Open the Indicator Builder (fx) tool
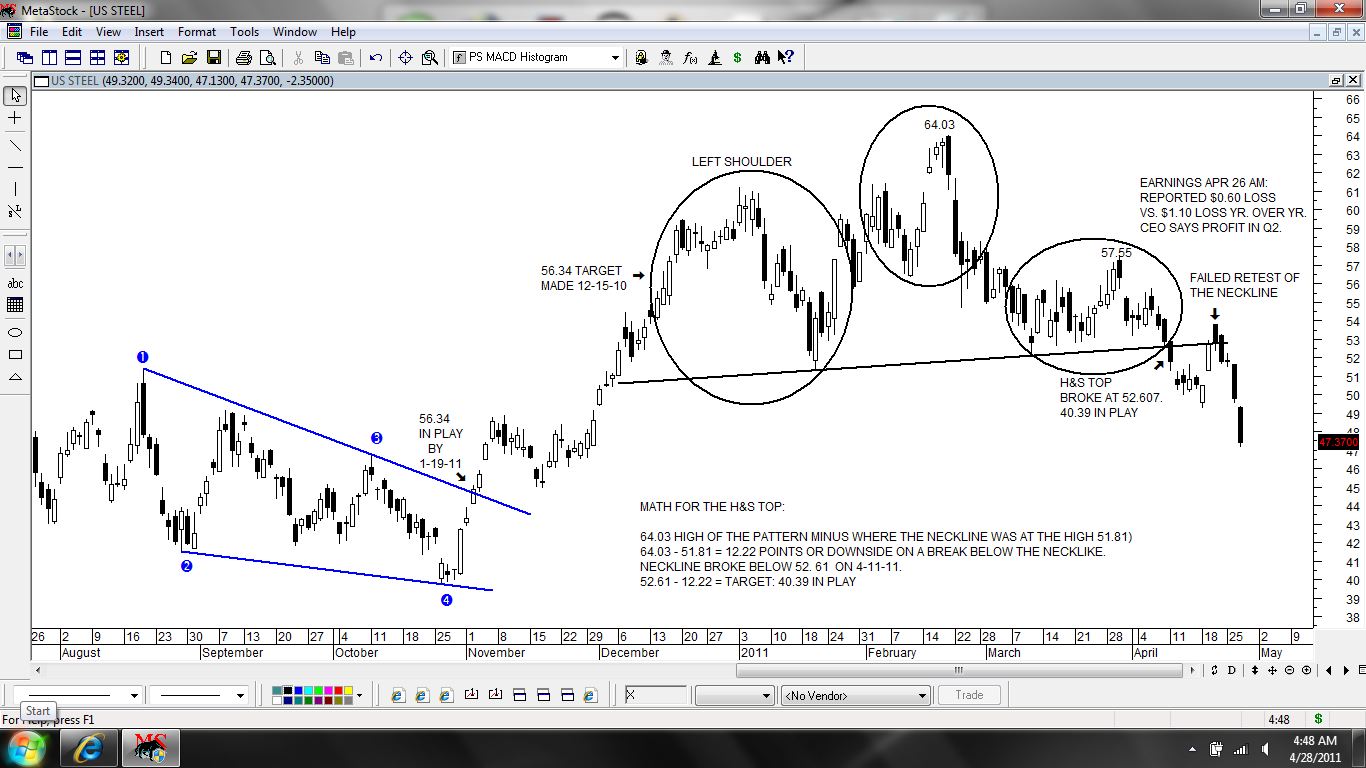Screen dimensions: 1366x768 [690, 57]
